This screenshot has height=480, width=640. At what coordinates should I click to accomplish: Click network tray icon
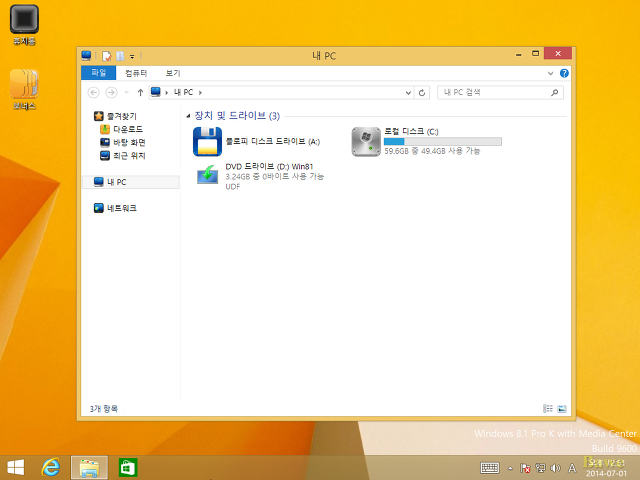[540, 468]
